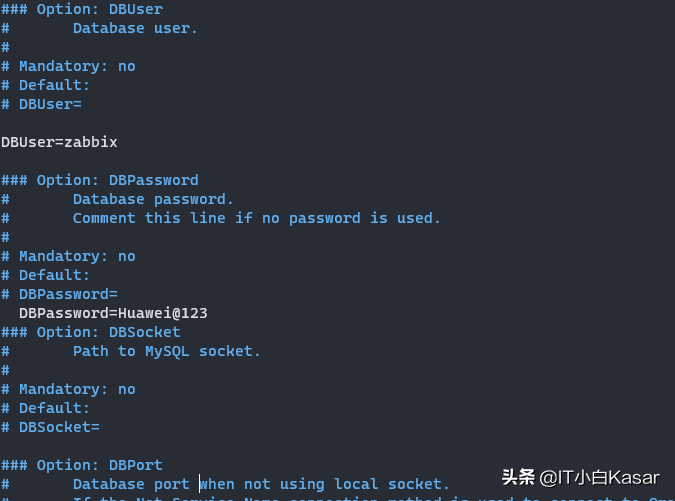Click the word 'zabbix' in DBUser value
The height and width of the screenshot is (501, 675).
(91, 142)
